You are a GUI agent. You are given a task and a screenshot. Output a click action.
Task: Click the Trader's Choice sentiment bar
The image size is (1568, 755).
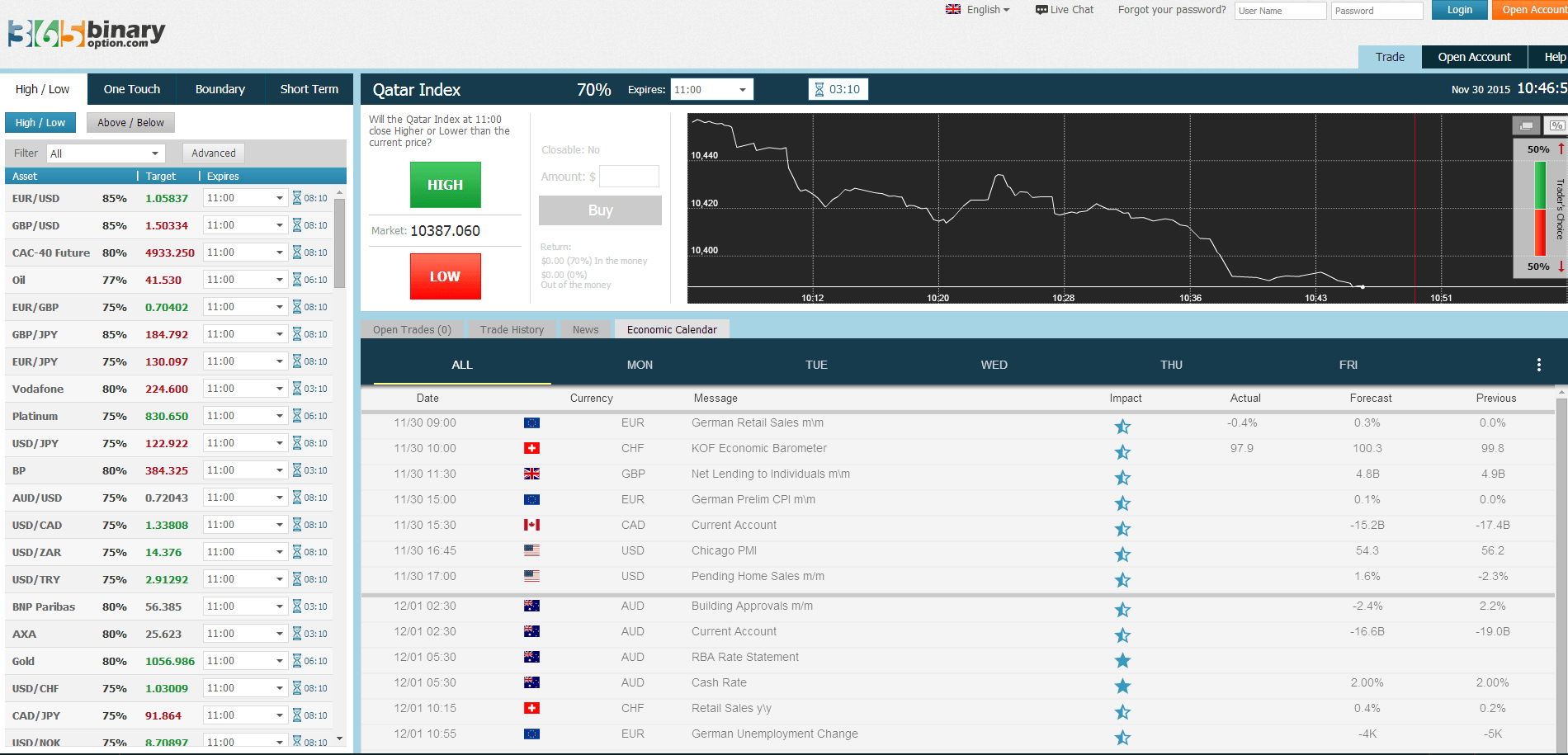(1539, 206)
